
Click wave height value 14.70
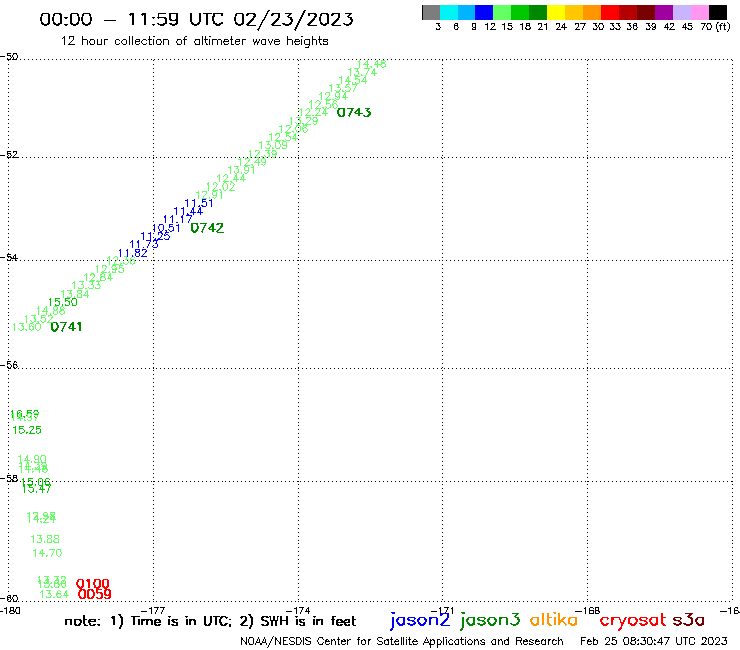(47, 553)
